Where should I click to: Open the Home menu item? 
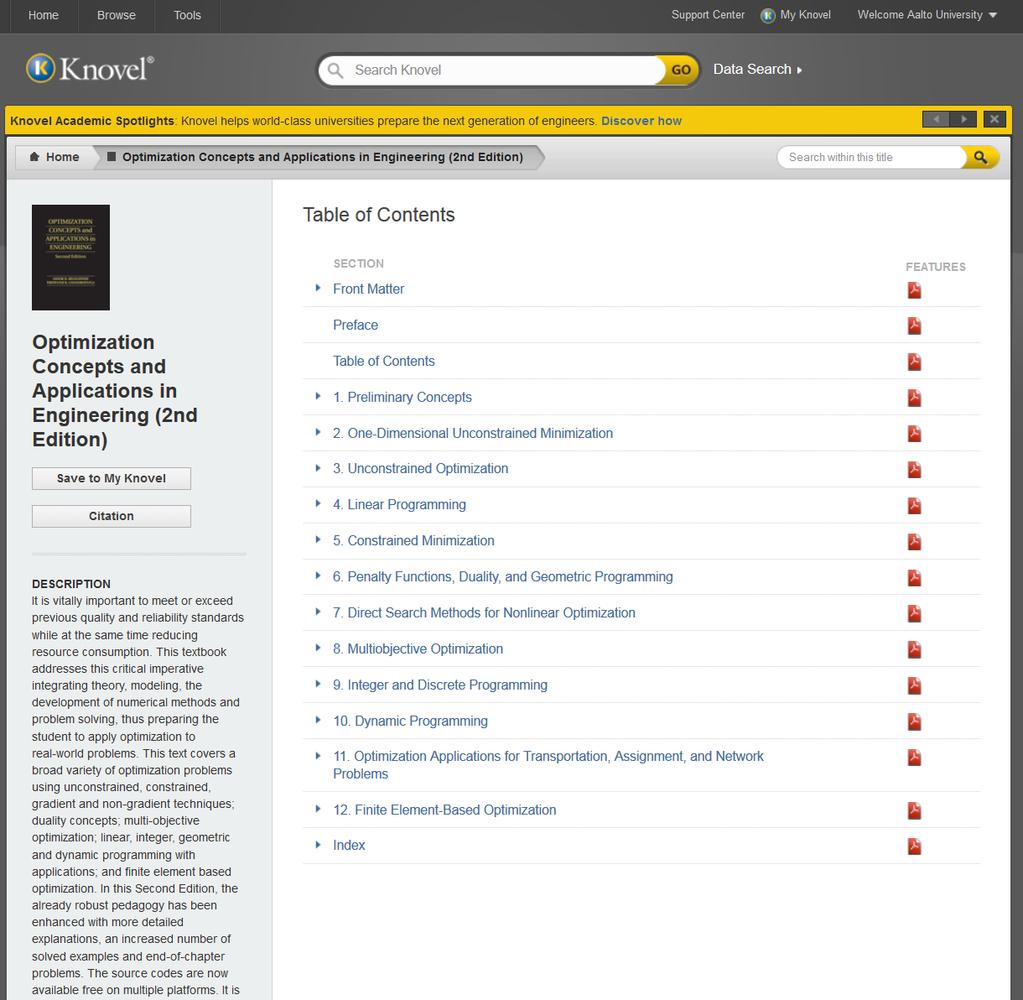tap(43, 15)
